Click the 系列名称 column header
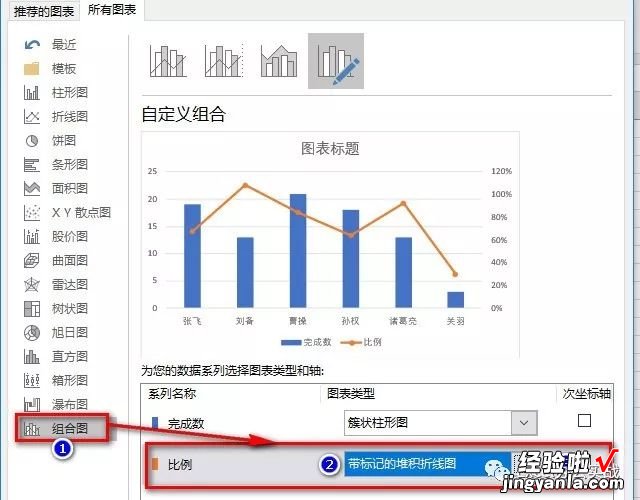 pyautogui.click(x=172, y=393)
